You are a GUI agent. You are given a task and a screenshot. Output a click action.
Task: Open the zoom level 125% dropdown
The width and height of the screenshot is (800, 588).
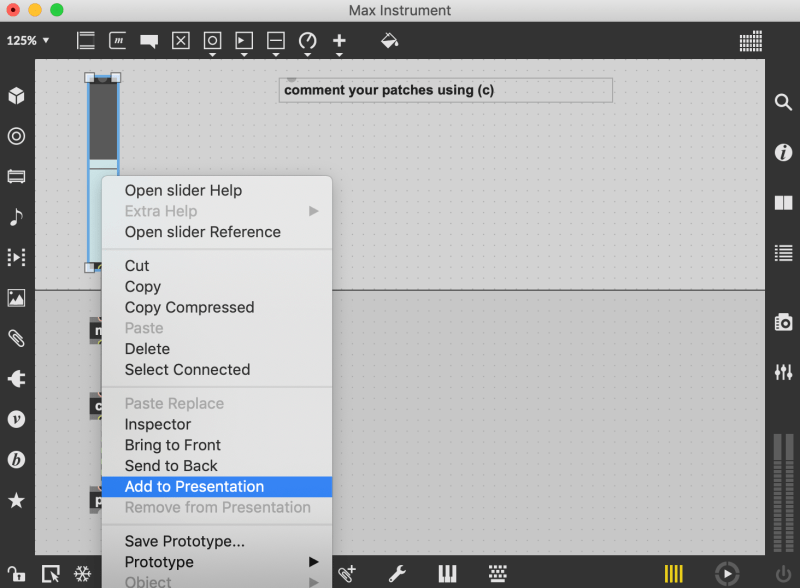point(28,40)
